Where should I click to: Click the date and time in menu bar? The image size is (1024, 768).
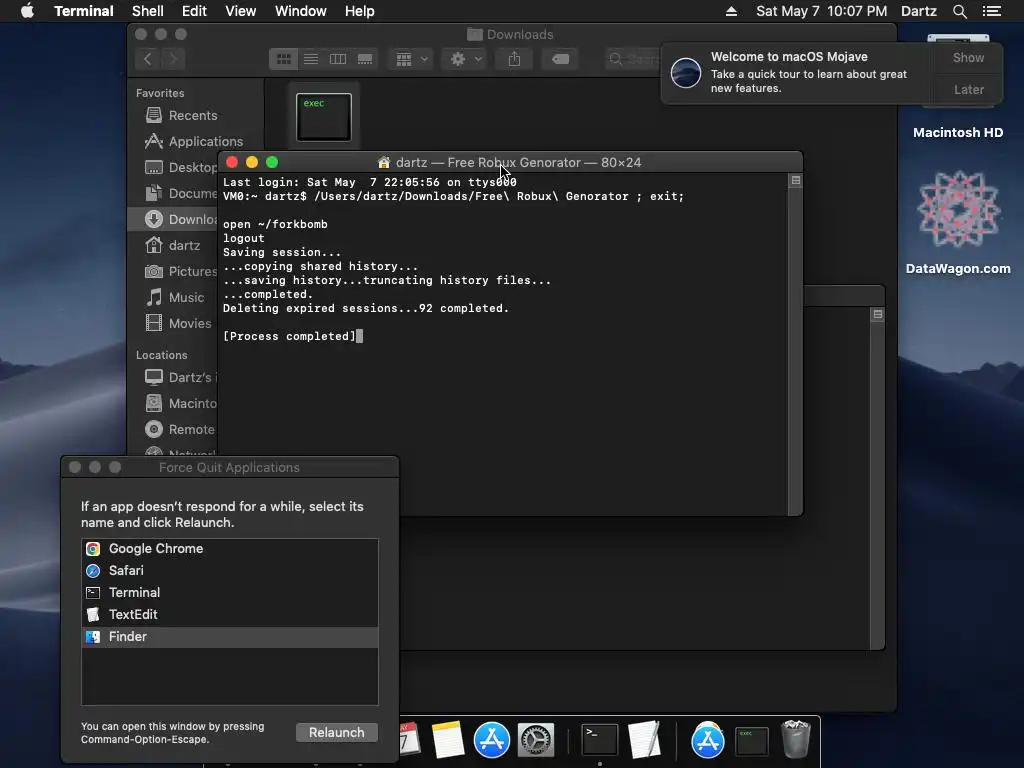coord(822,11)
